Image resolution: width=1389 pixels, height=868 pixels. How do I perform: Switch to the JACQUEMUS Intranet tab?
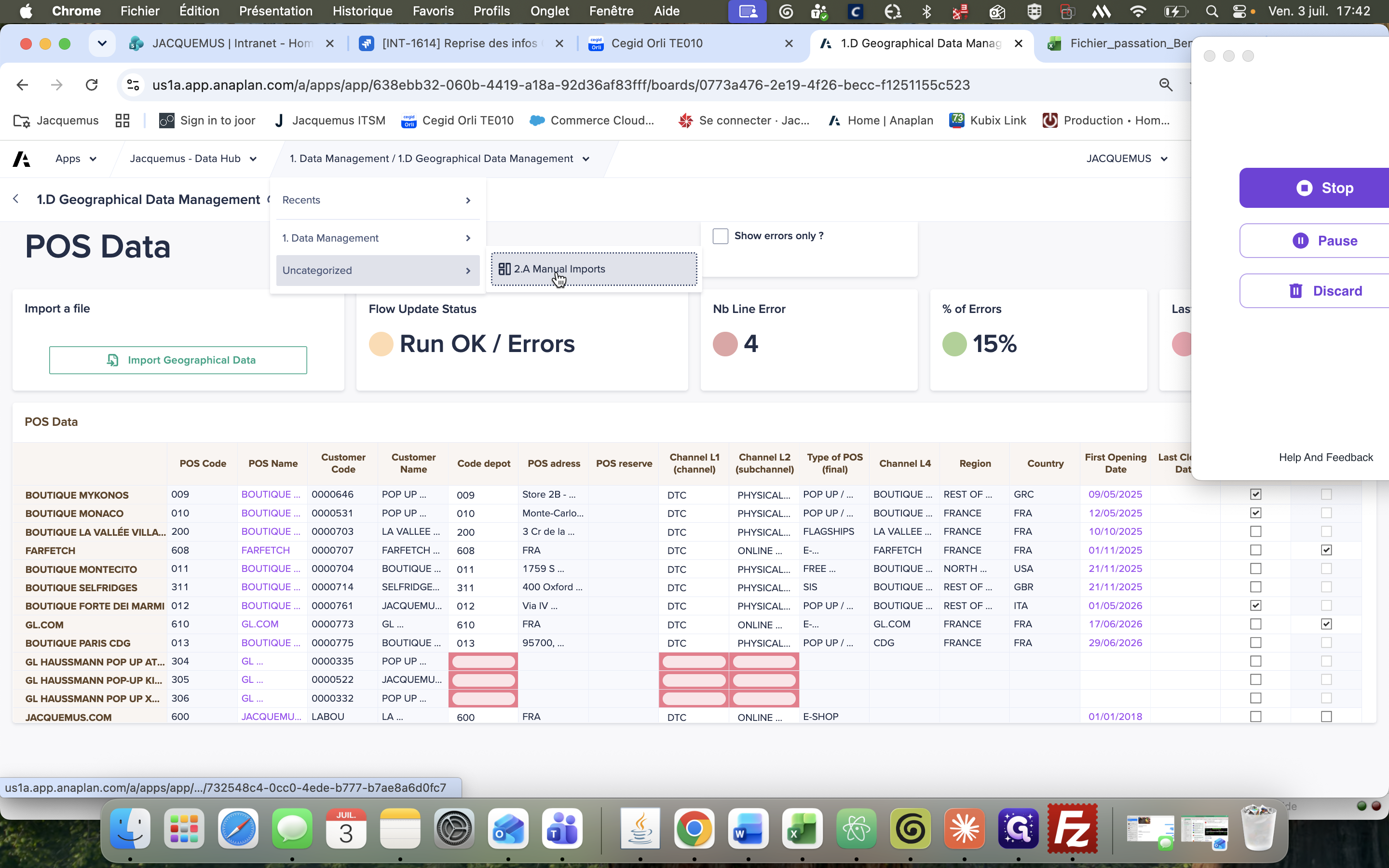(x=232, y=43)
